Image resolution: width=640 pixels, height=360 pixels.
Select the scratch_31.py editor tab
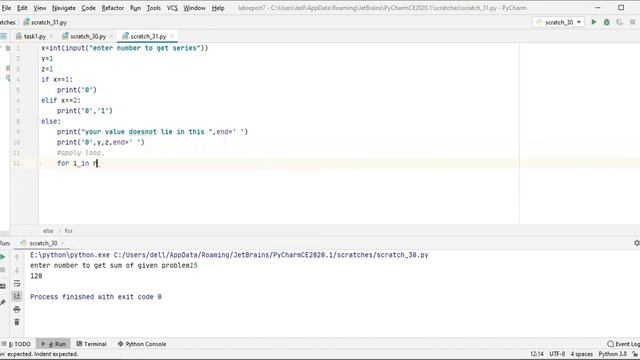tap(148, 36)
